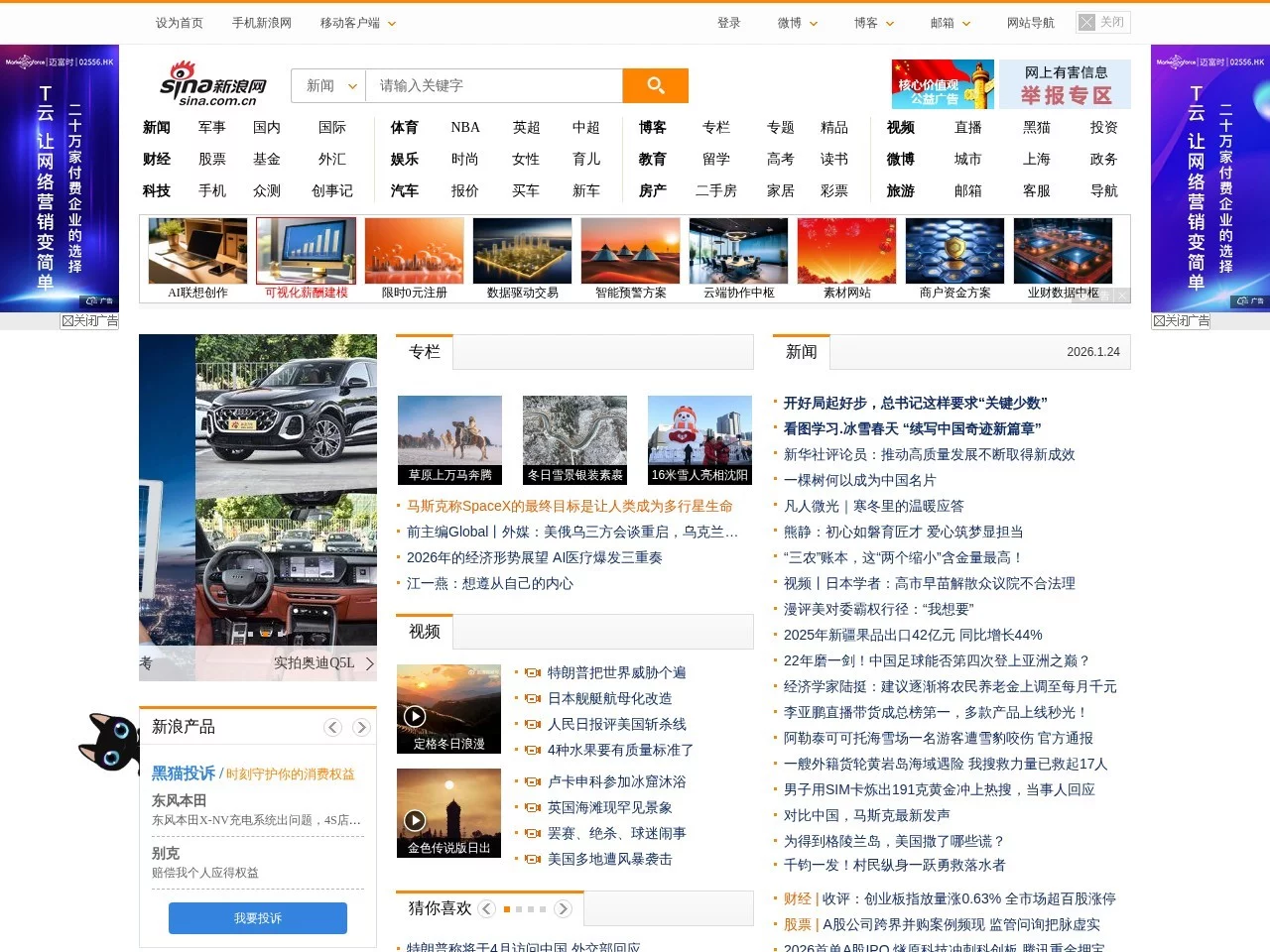Click the previous arrow in 新浪产品 panel

click(x=333, y=727)
